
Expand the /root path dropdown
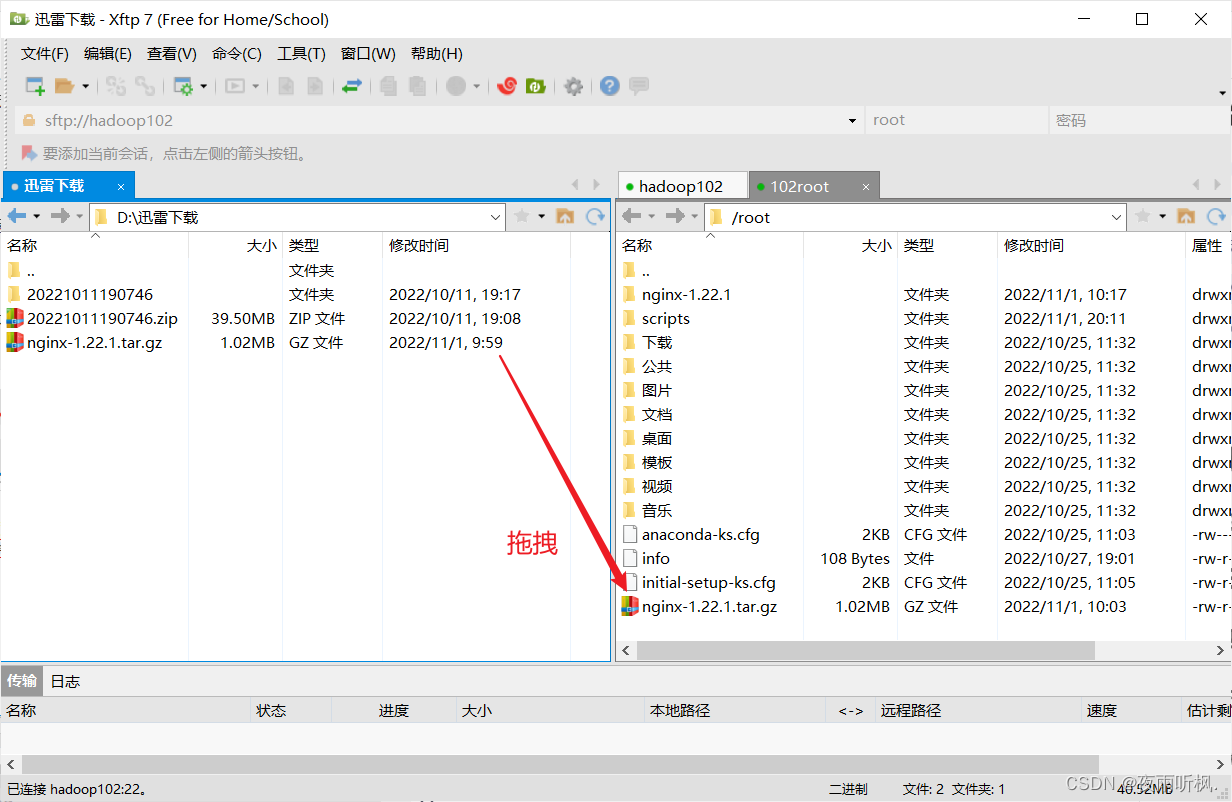(x=1117, y=217)
